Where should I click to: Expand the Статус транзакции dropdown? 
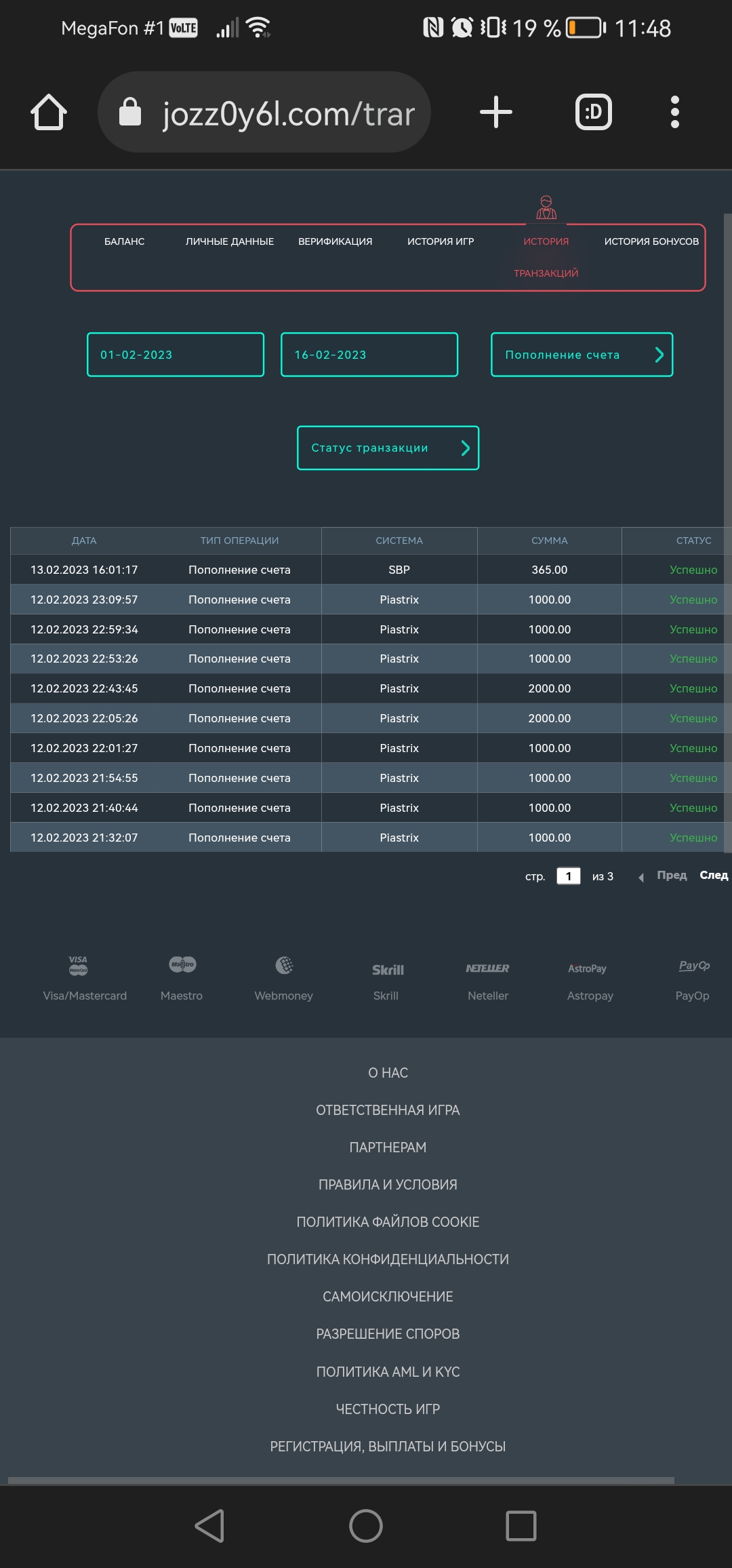click(388, 448)
